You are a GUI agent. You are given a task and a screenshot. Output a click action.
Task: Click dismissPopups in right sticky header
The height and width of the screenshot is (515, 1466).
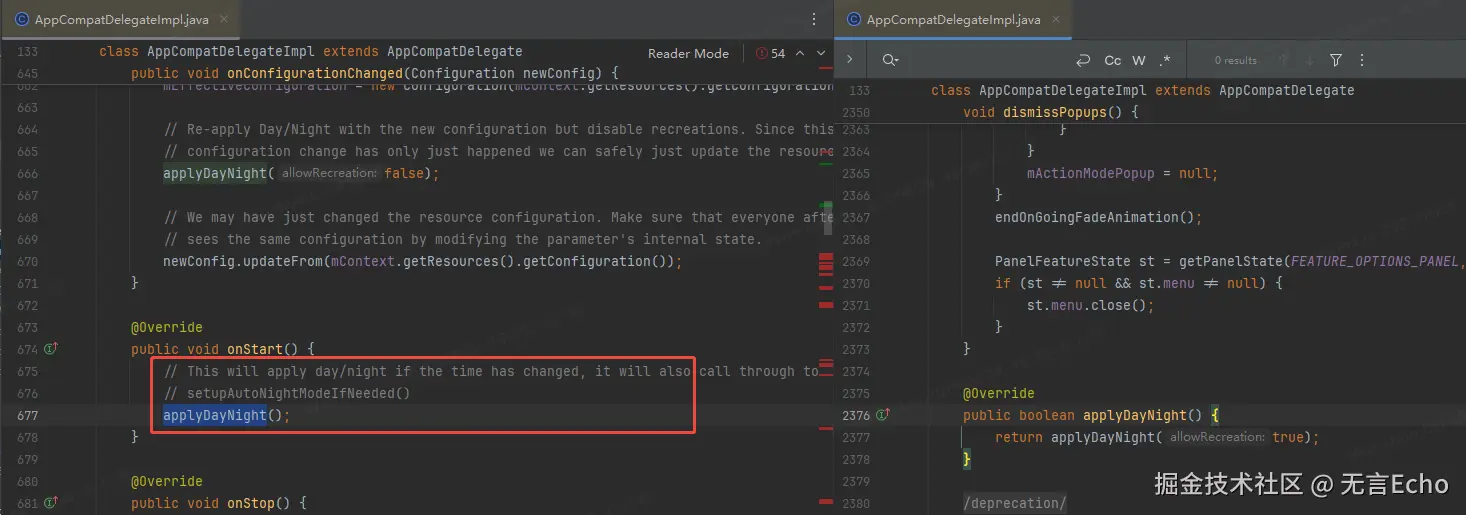(1055, 112)
